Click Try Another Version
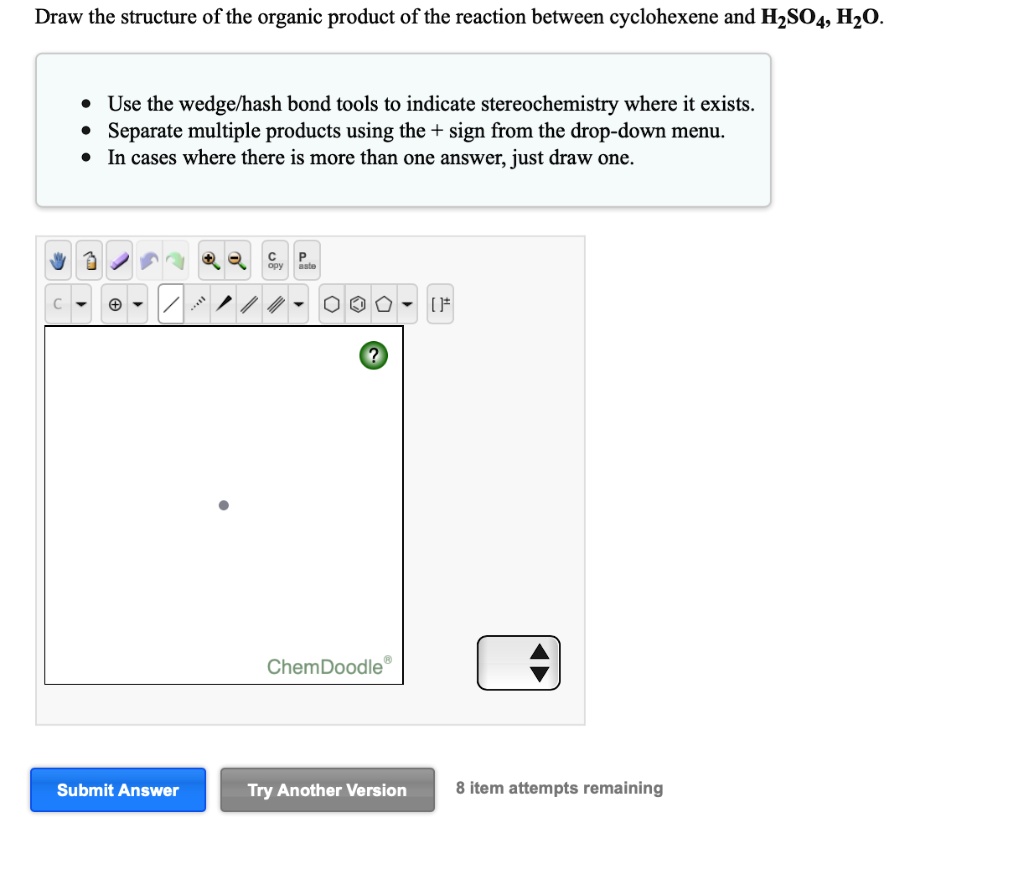This screenshot has width=1024, height=885. click(327, 790)
